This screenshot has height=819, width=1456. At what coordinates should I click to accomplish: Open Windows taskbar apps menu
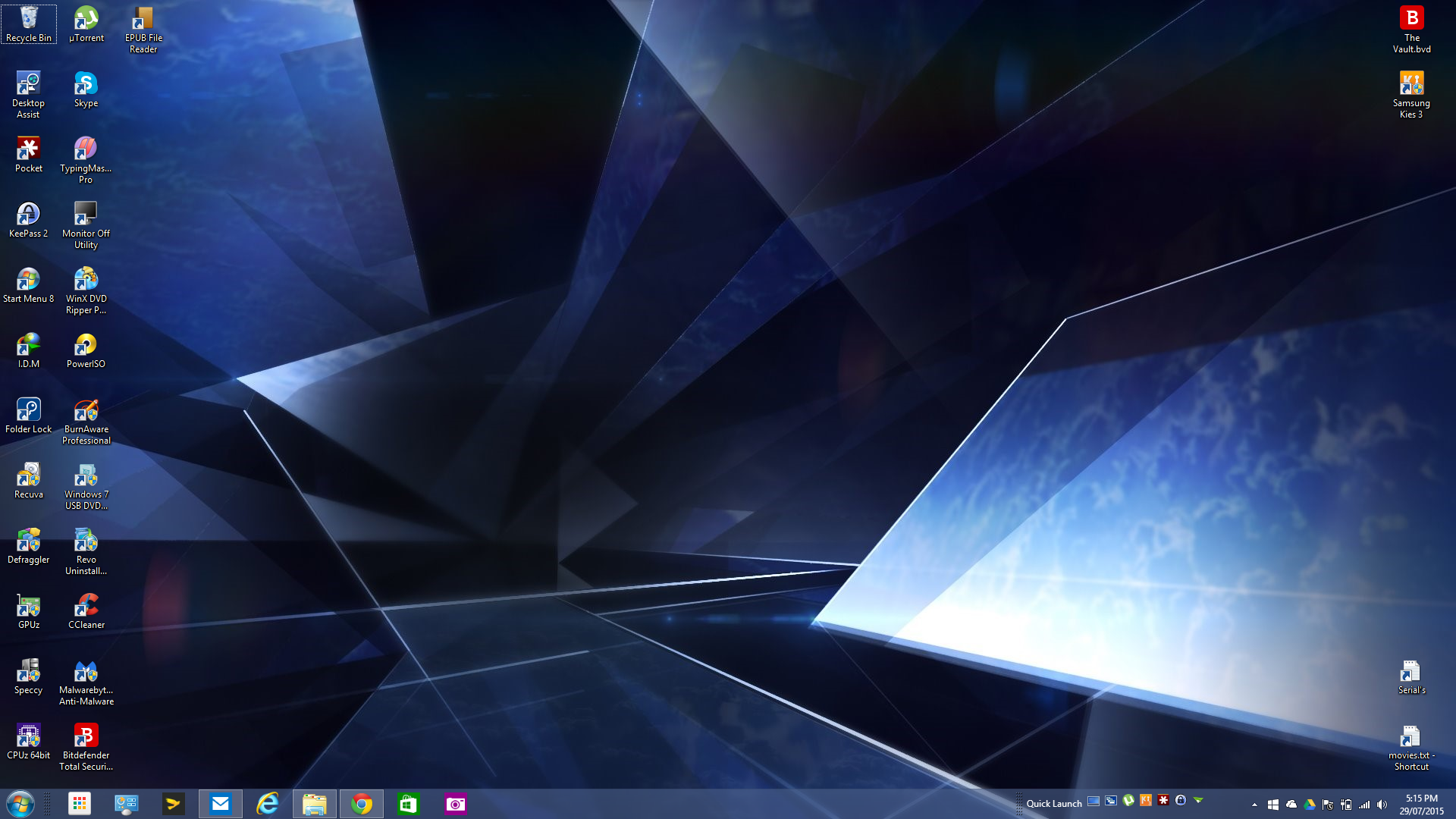tap(77, 803)
